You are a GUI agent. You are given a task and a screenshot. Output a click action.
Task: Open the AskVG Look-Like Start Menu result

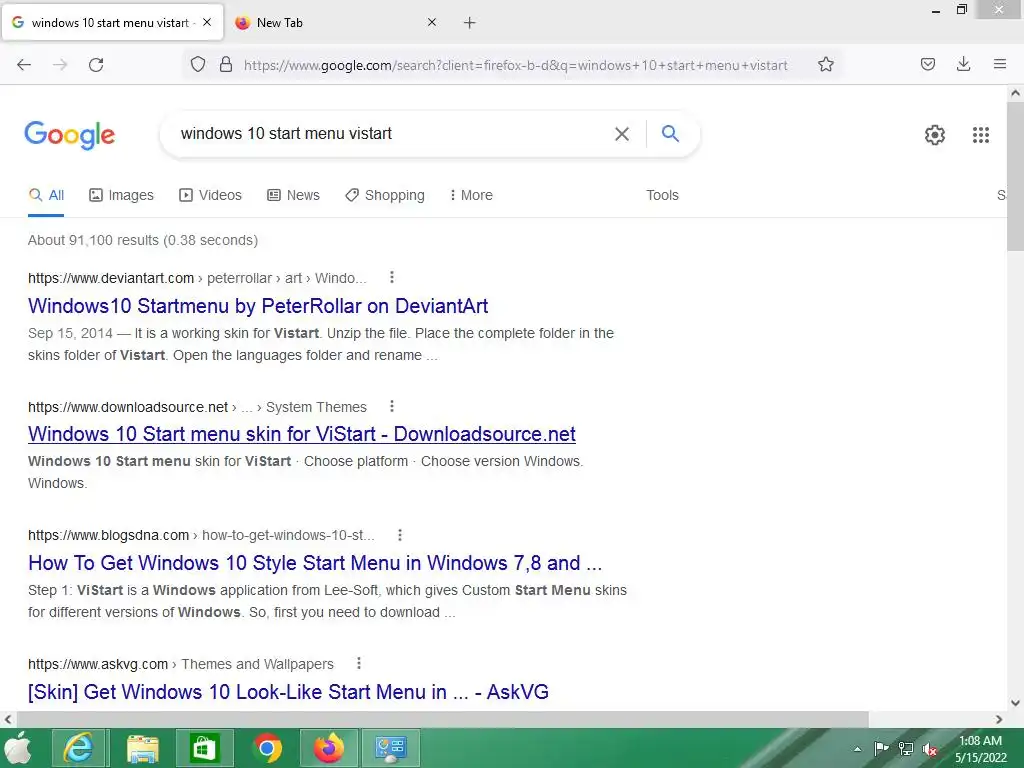pyautogui.click(x=288, y=692)
